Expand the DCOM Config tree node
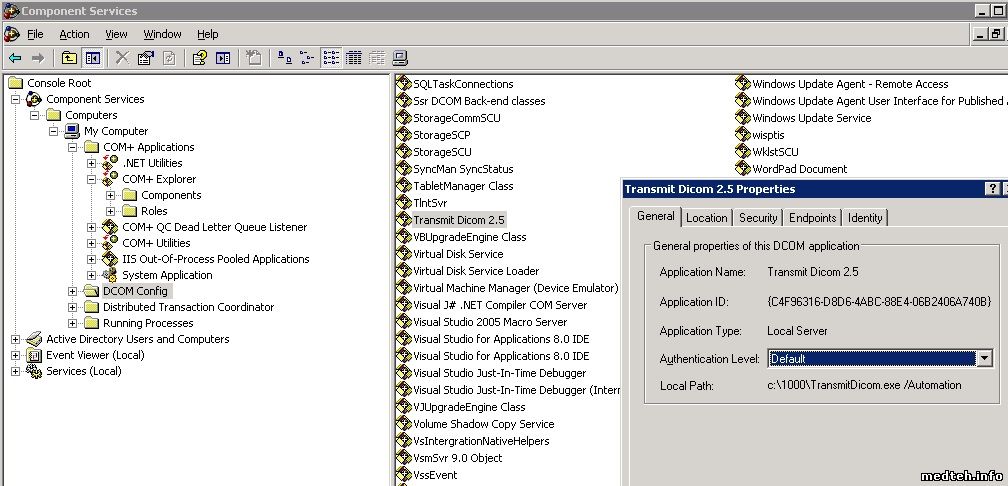This screenshot has height=486, width=1008. click(x=72, y=291)
